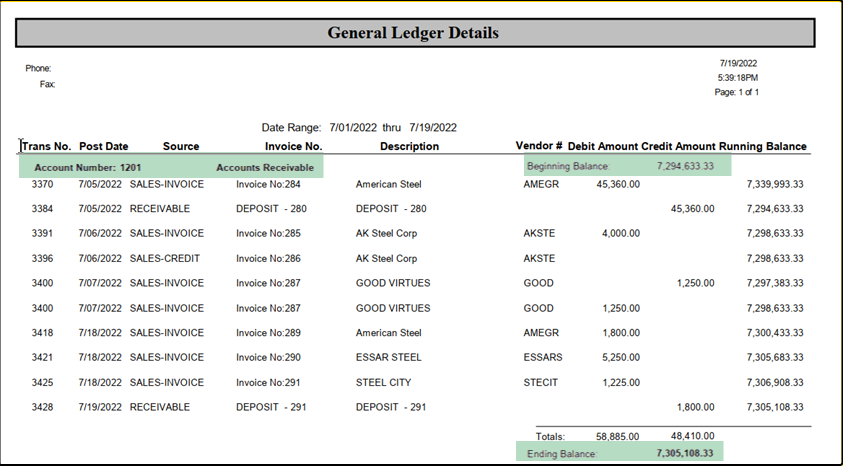843x466 pixels.
Task: Click credit amount 45,360.00
Action: point(692,209)
